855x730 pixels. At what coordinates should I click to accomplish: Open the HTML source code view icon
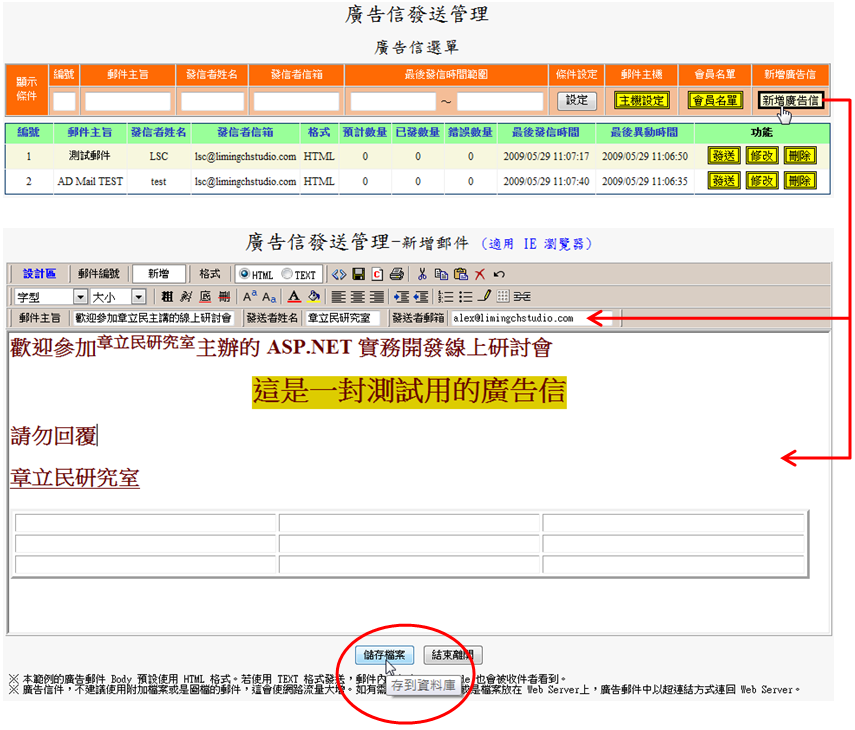pos(339,274)
